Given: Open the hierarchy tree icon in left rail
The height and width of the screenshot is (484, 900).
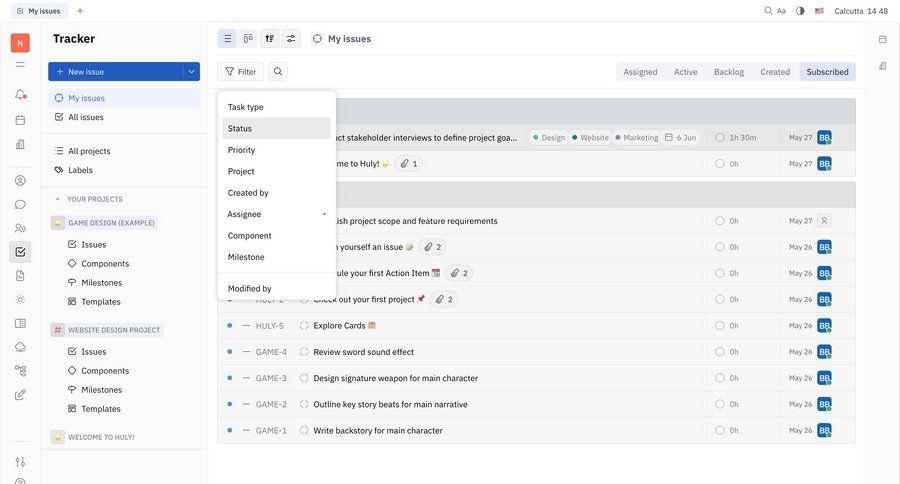Looking at the screenshot, I should point(20,371).
